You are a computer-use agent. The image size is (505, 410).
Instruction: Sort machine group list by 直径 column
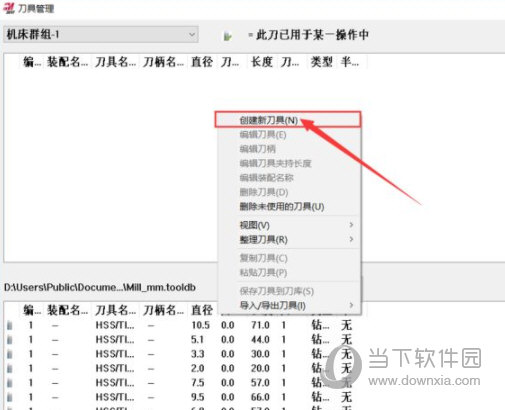click(x=202, y=62)
